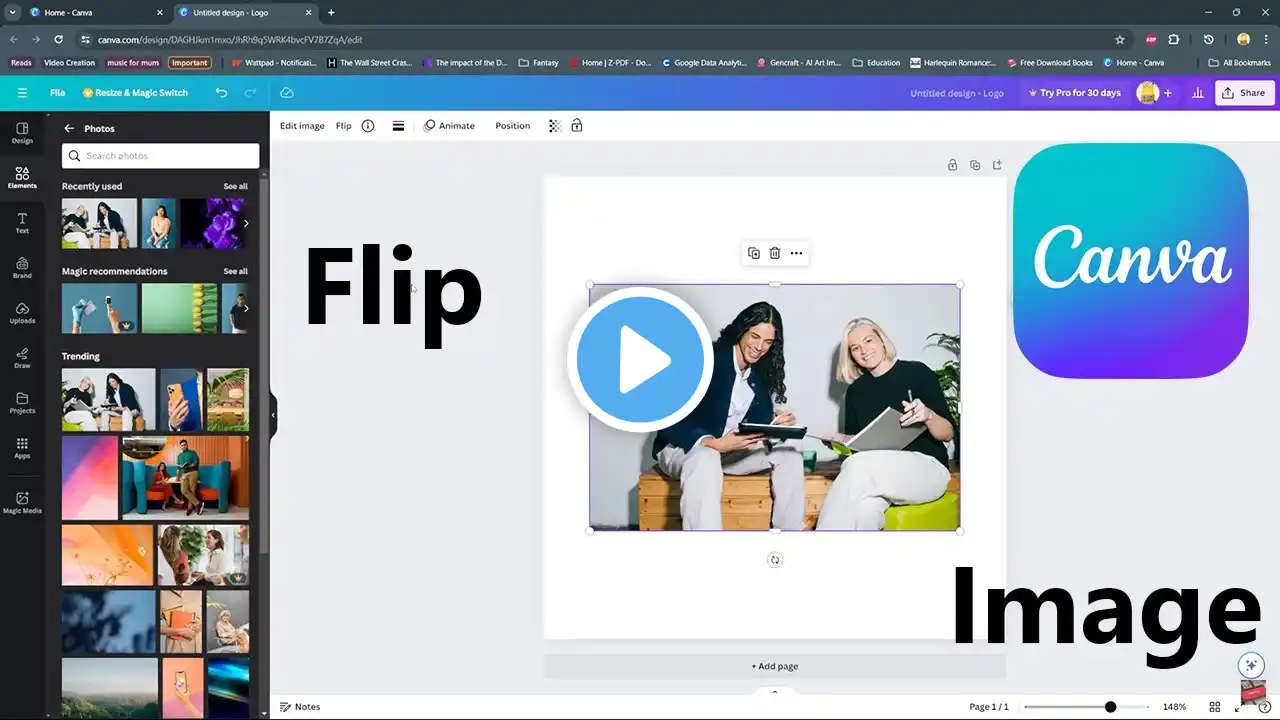
Task: Click Edit image in the toolbar
Action: [x=302, y=126]
